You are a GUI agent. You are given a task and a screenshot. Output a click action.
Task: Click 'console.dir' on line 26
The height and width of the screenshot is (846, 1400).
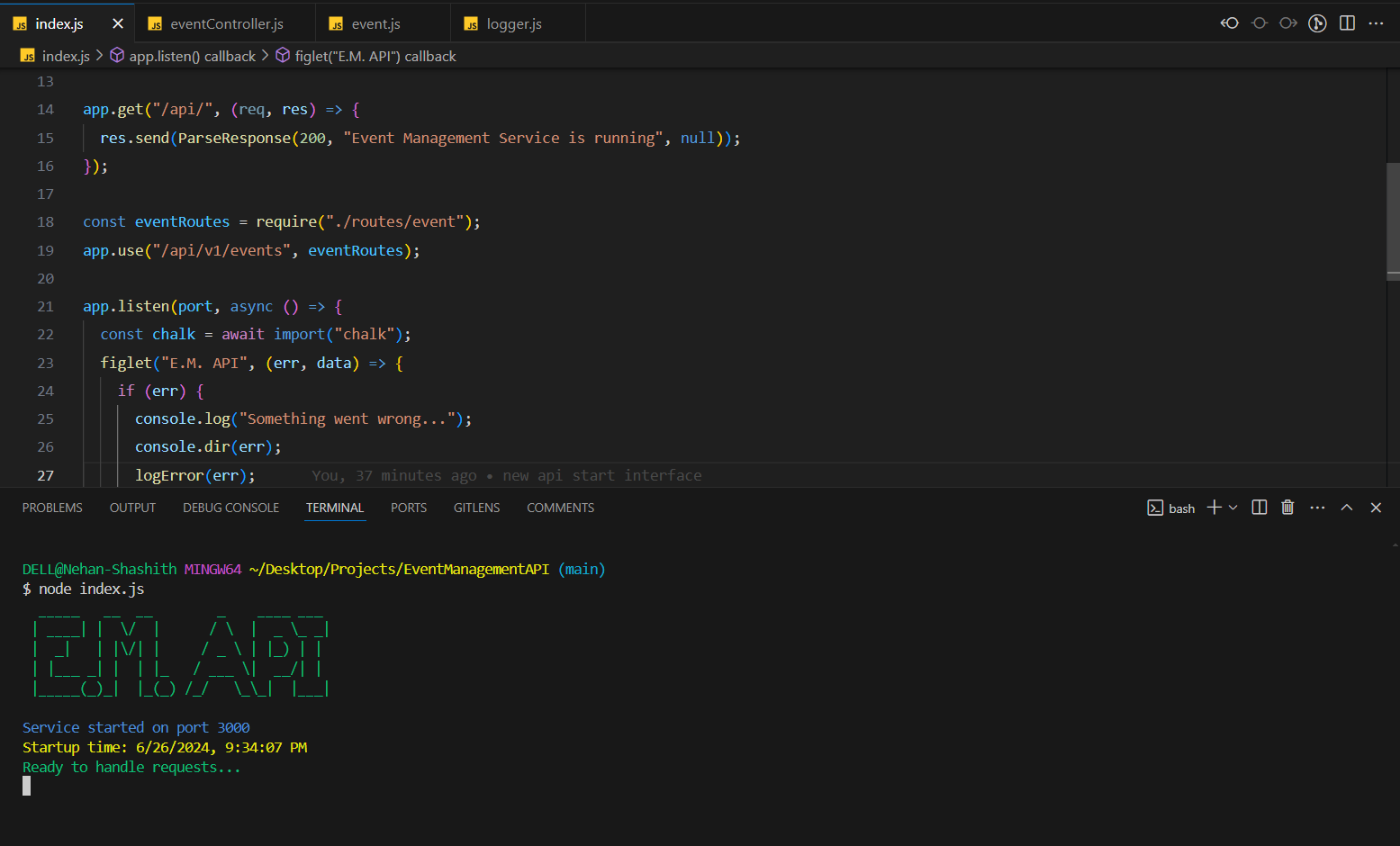coord(183,447)
